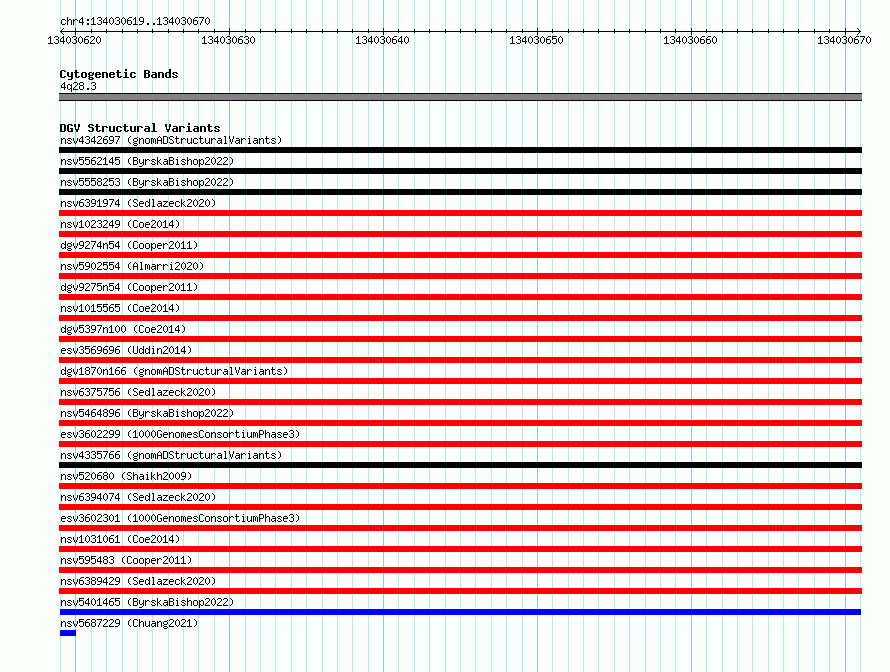Screen dimensions: 890x672
Task: Click the red bar under nsv6389429
Action: coord(460,591)
